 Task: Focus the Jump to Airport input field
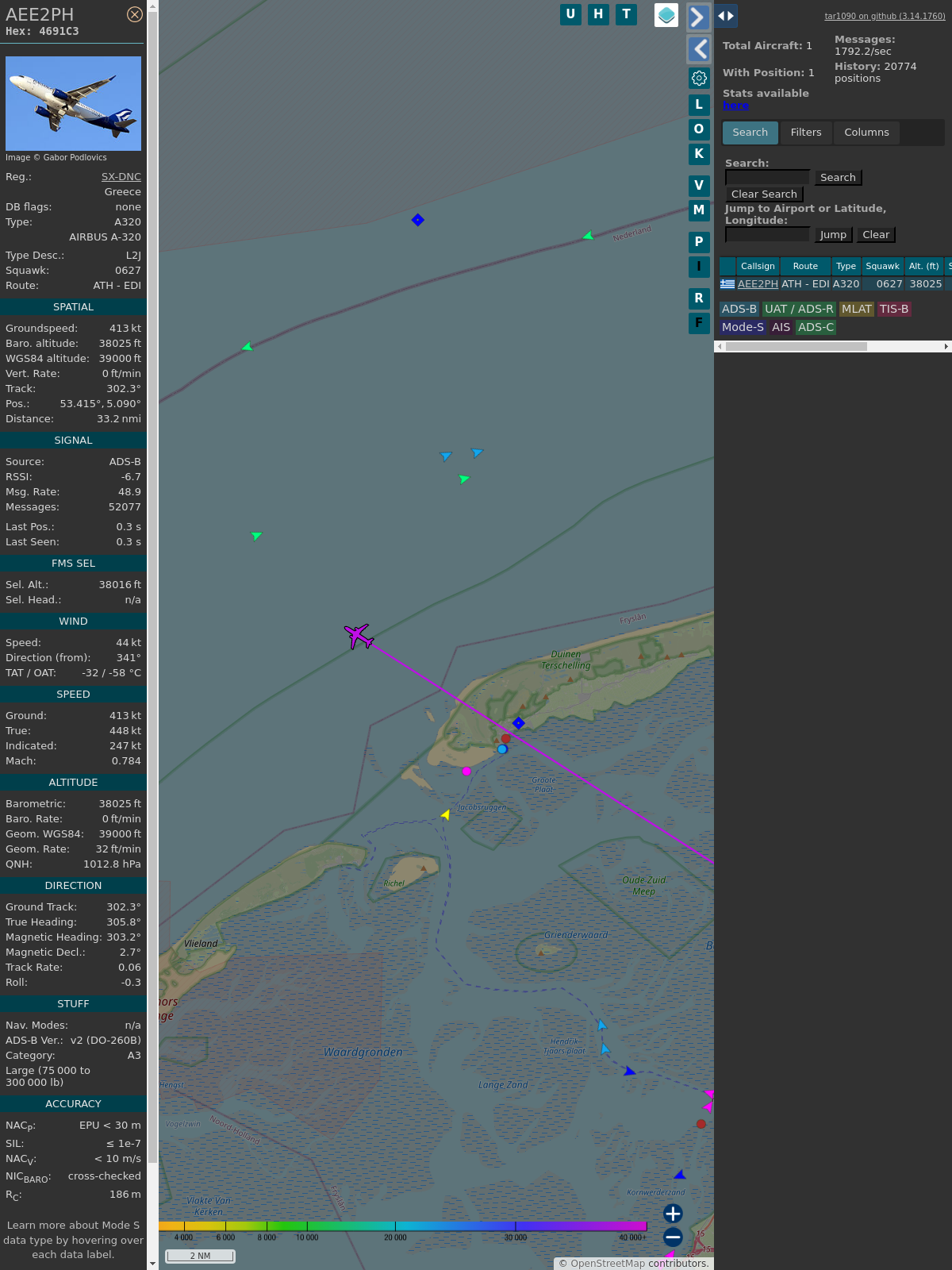click(x=767, y=235)
